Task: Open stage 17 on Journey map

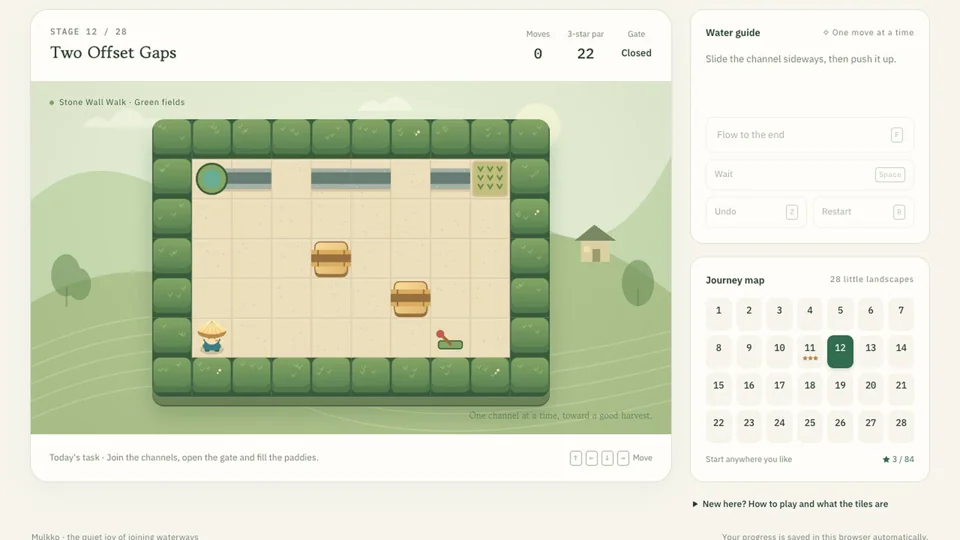Action: click(x=779, y=389)
